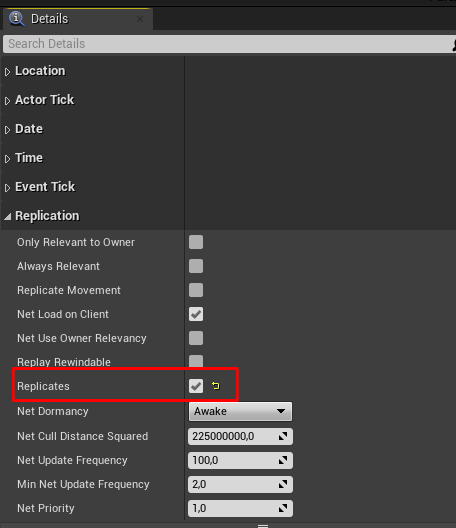Close the Details tab
Viewport: 456px width, 528px height.
(x=140, y=19)
